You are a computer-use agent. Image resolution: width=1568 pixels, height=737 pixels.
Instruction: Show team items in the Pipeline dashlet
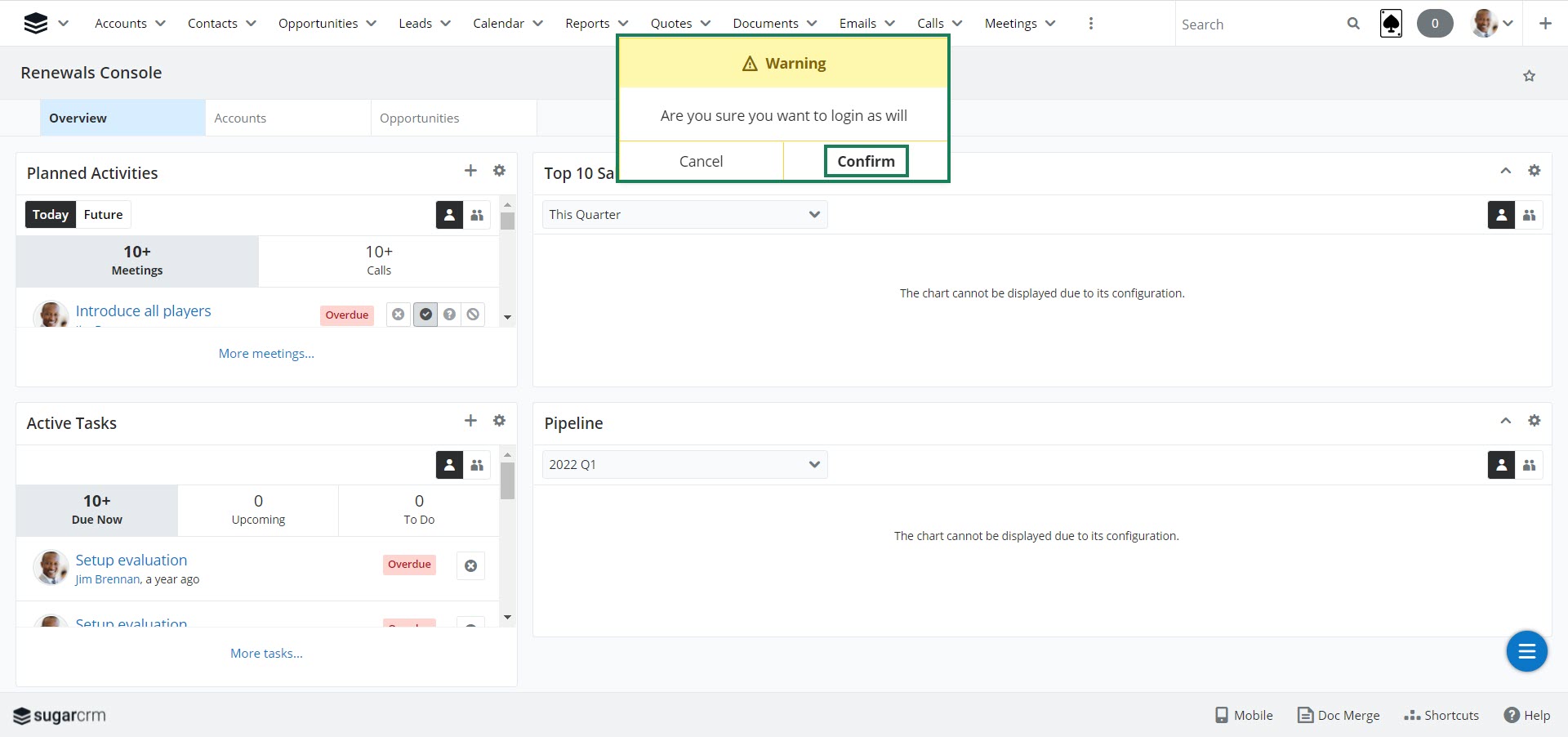pos(1529,465)
